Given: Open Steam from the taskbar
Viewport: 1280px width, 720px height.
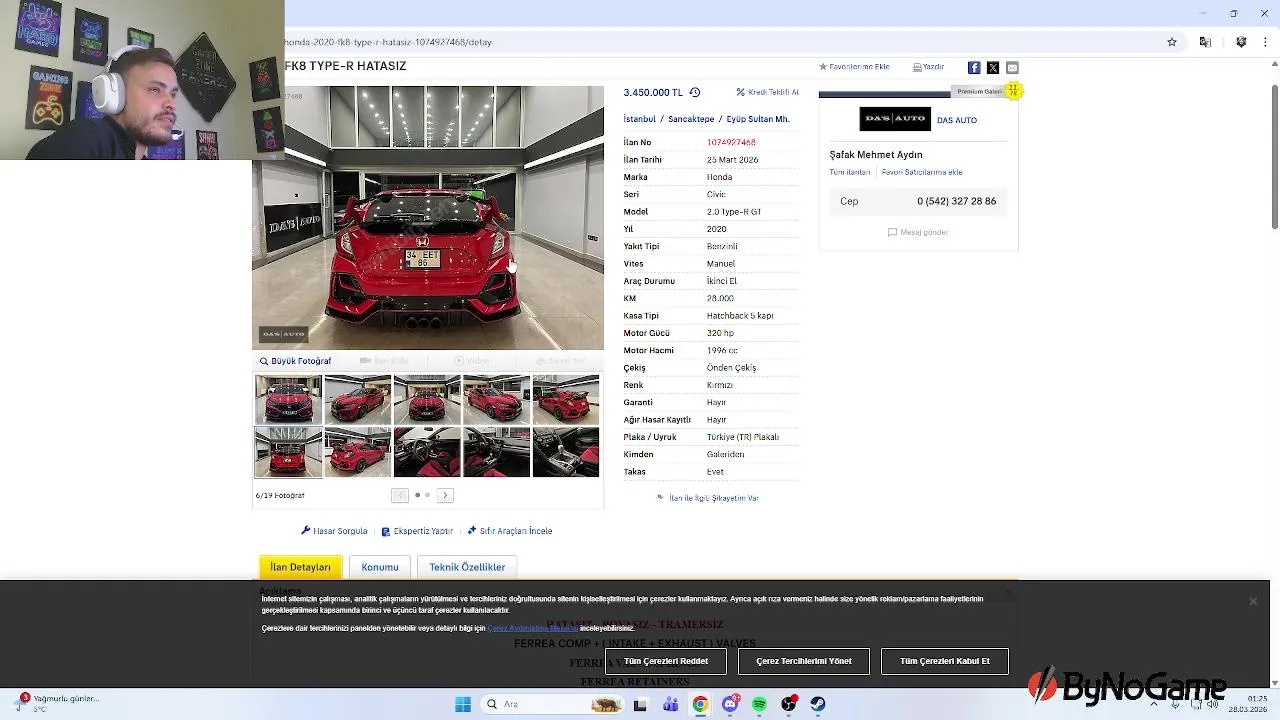Looking at the screenshot, I should click(x=818, y=704).
